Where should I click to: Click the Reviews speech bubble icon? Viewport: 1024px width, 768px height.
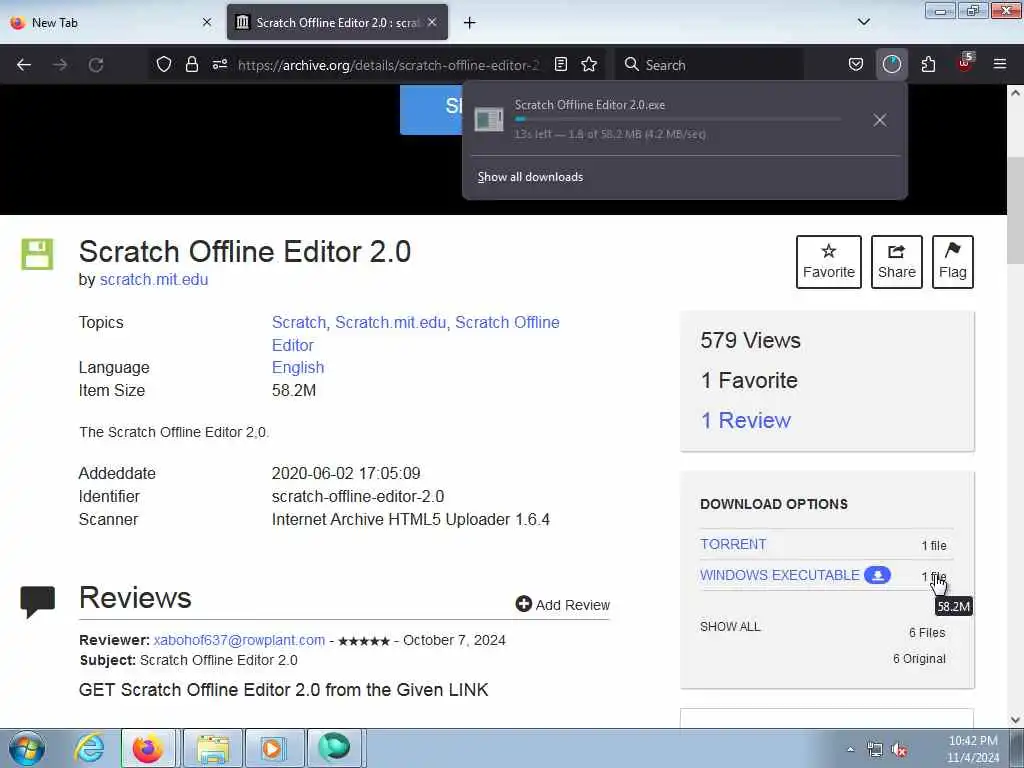37,601
